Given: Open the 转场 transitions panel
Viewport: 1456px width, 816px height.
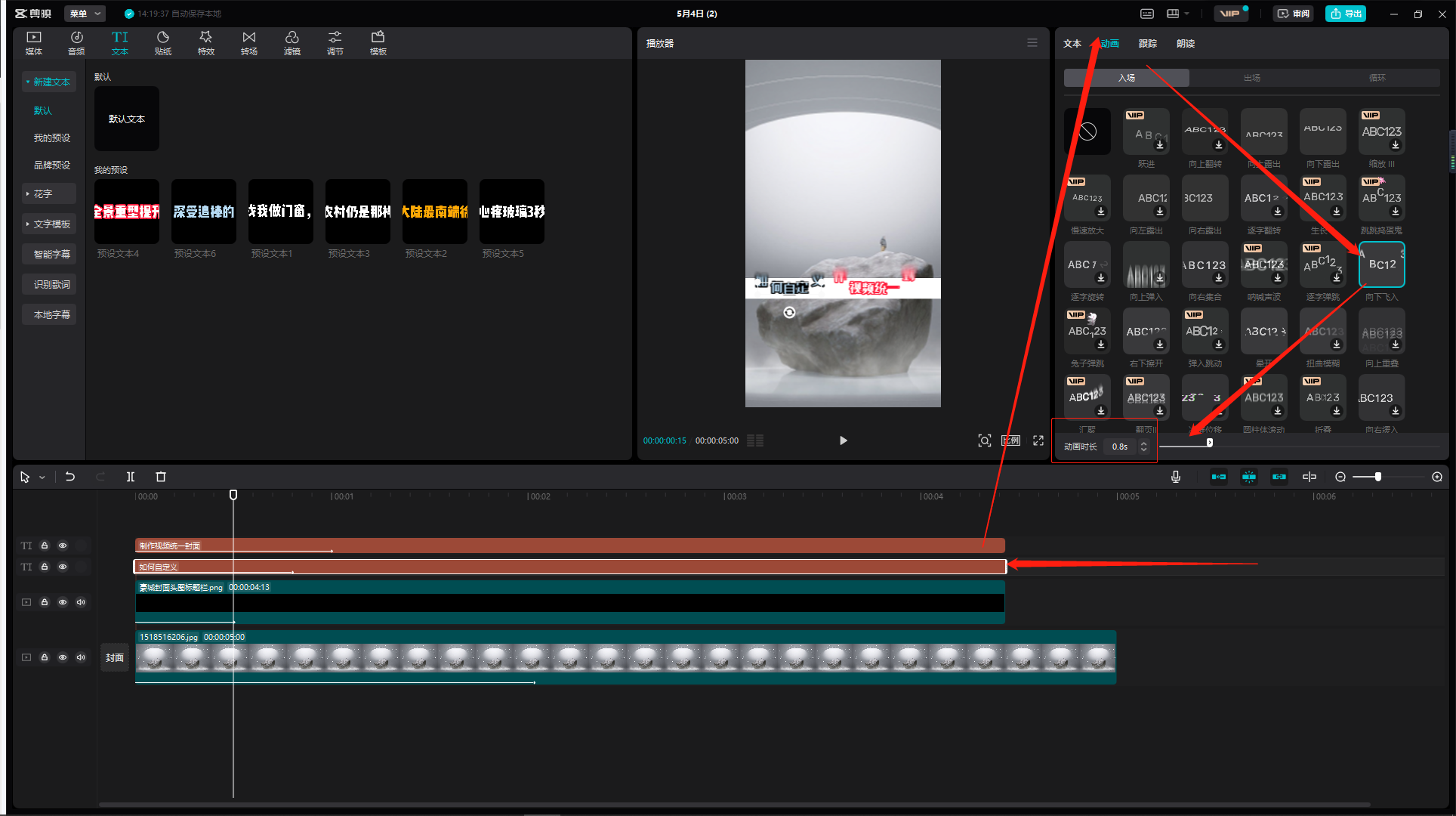Looking at the screenshot, I should pos(248,42).
